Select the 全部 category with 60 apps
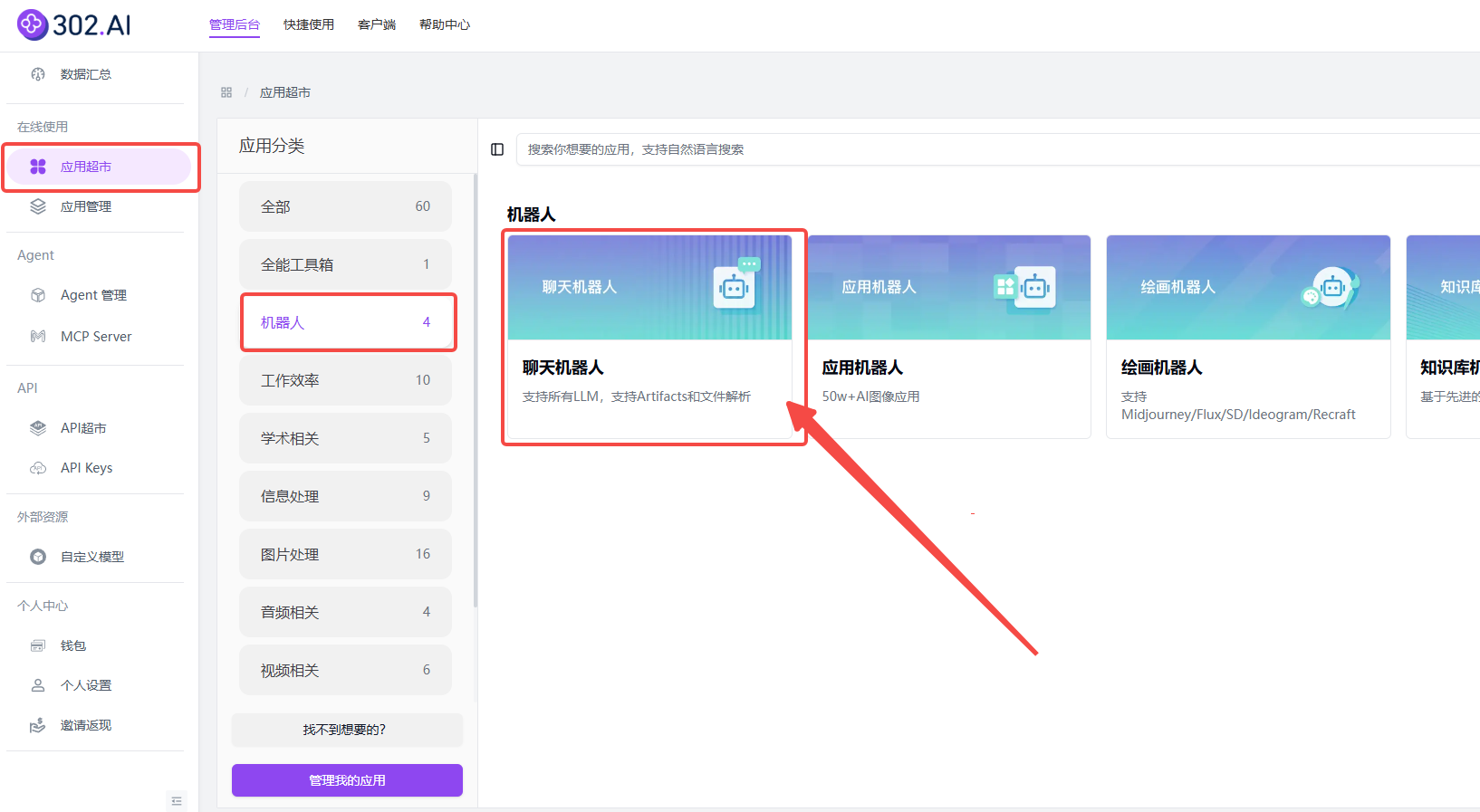 (x=345, y=206)
